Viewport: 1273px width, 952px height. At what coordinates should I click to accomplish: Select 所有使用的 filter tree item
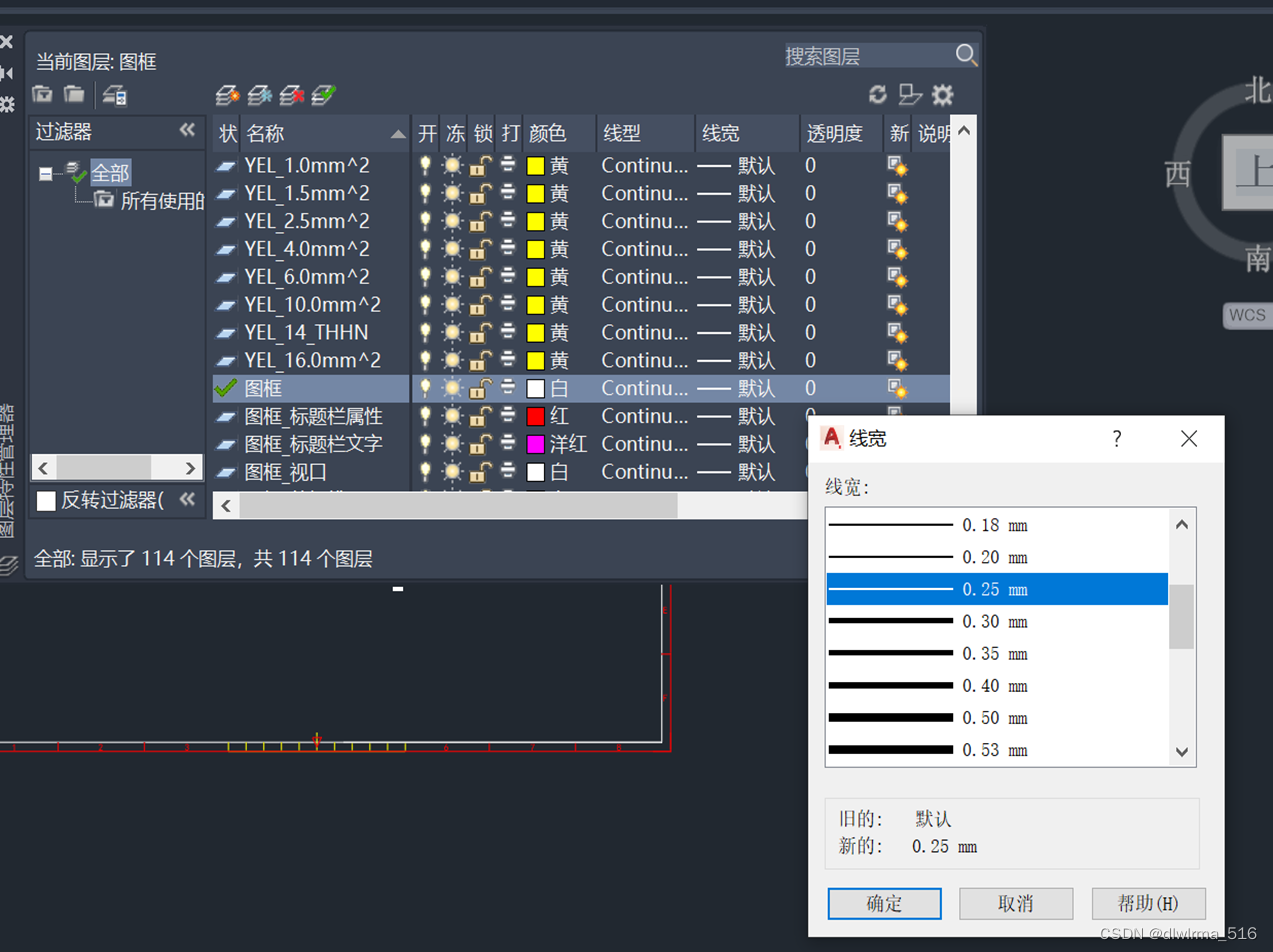point(162,201)
